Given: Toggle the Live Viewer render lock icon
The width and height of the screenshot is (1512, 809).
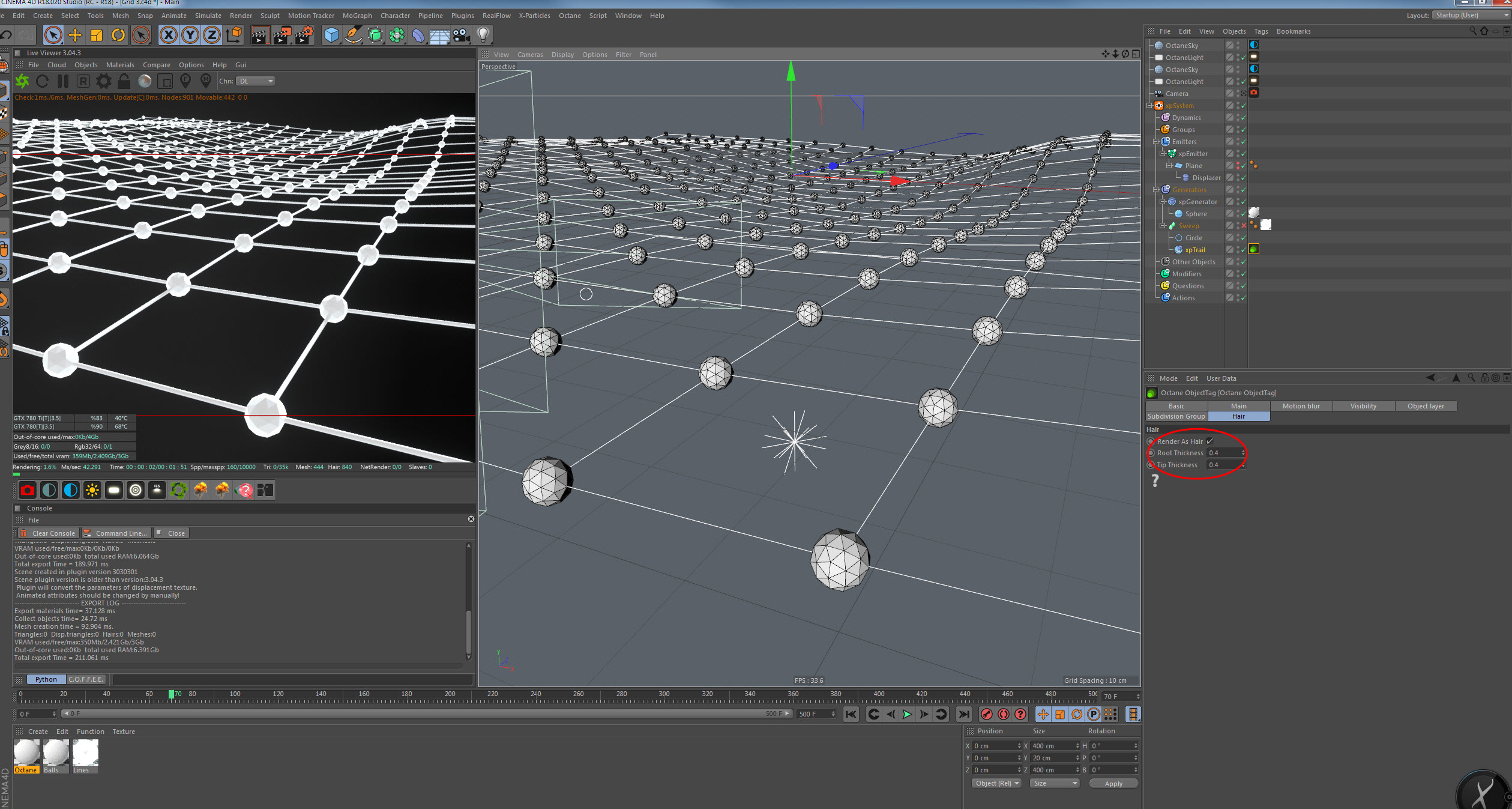Looking at the screenshot, I should tap(124, 81).
